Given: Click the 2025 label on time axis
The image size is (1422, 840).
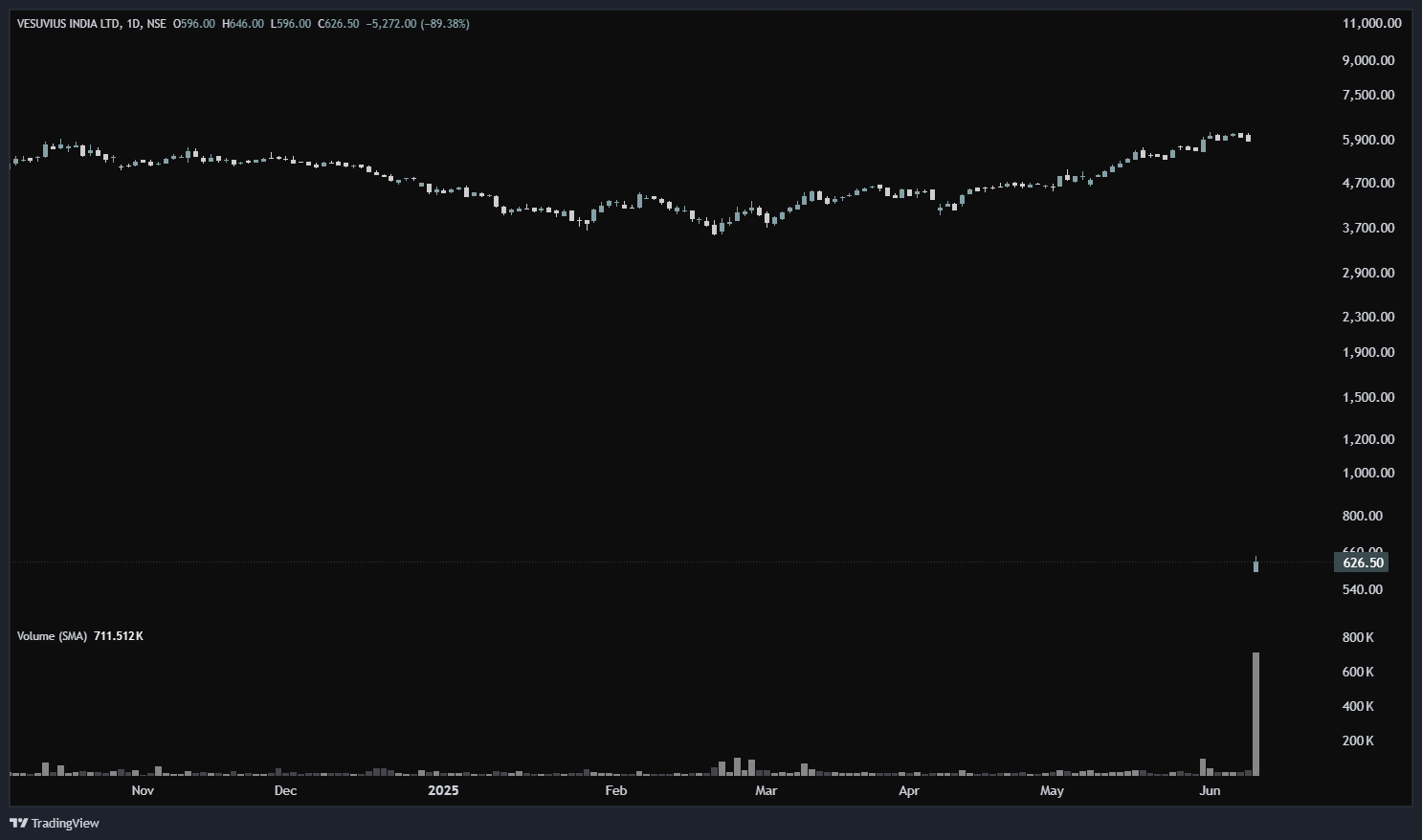Looking at the screenshot, I should point(443,790).
